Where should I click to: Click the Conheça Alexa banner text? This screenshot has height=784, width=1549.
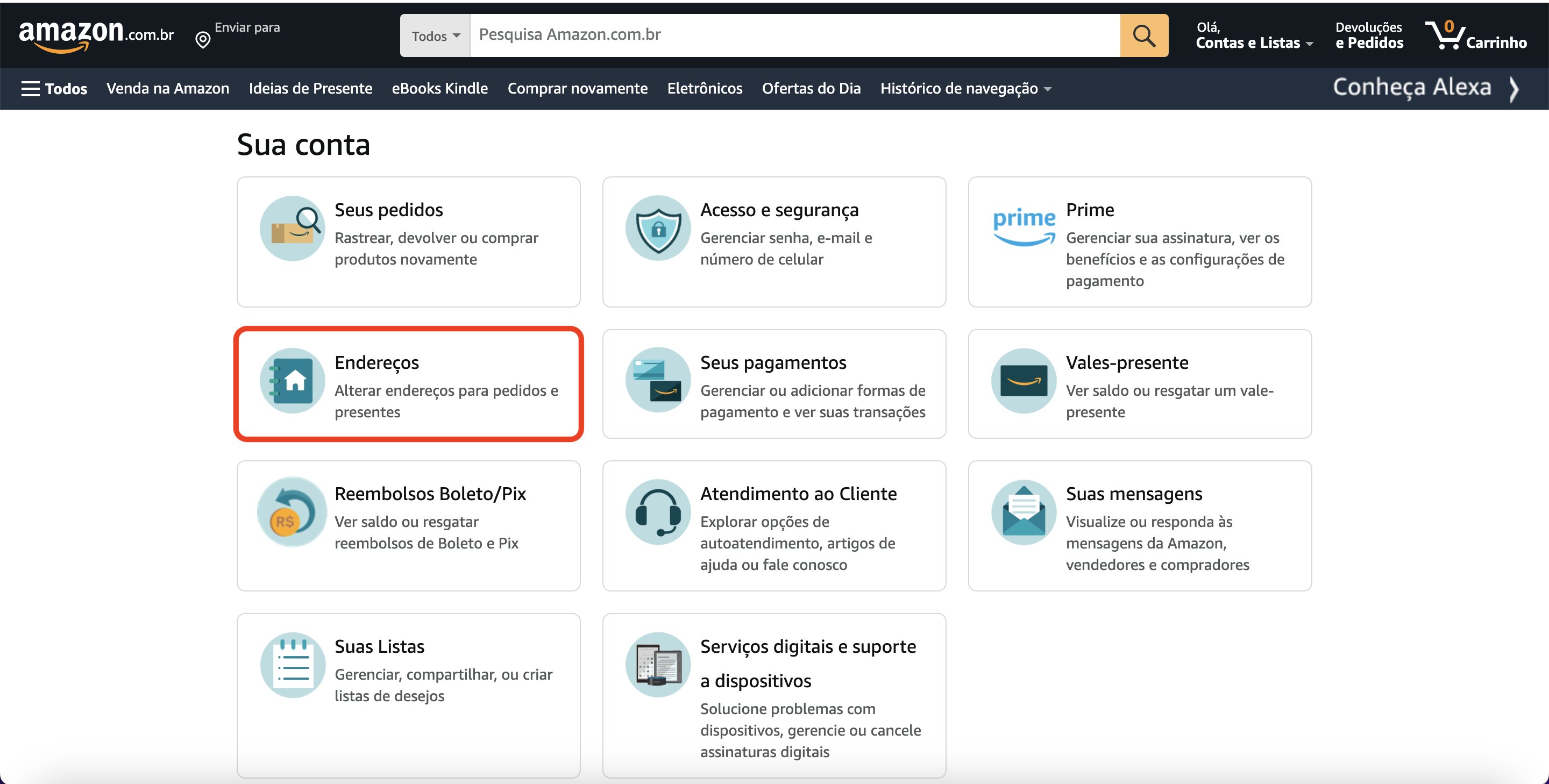coord(1412,87)
